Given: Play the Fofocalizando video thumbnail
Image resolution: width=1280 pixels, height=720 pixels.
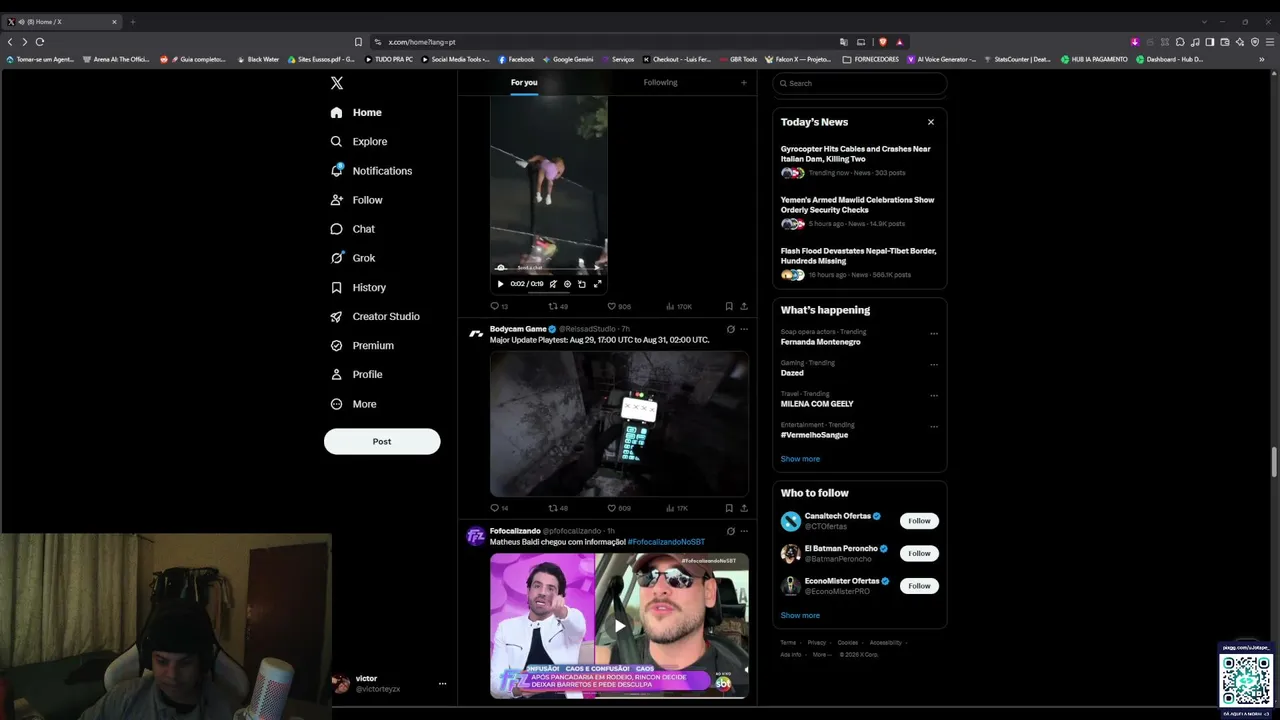Looking at the screenshot, I should point(619,626).
